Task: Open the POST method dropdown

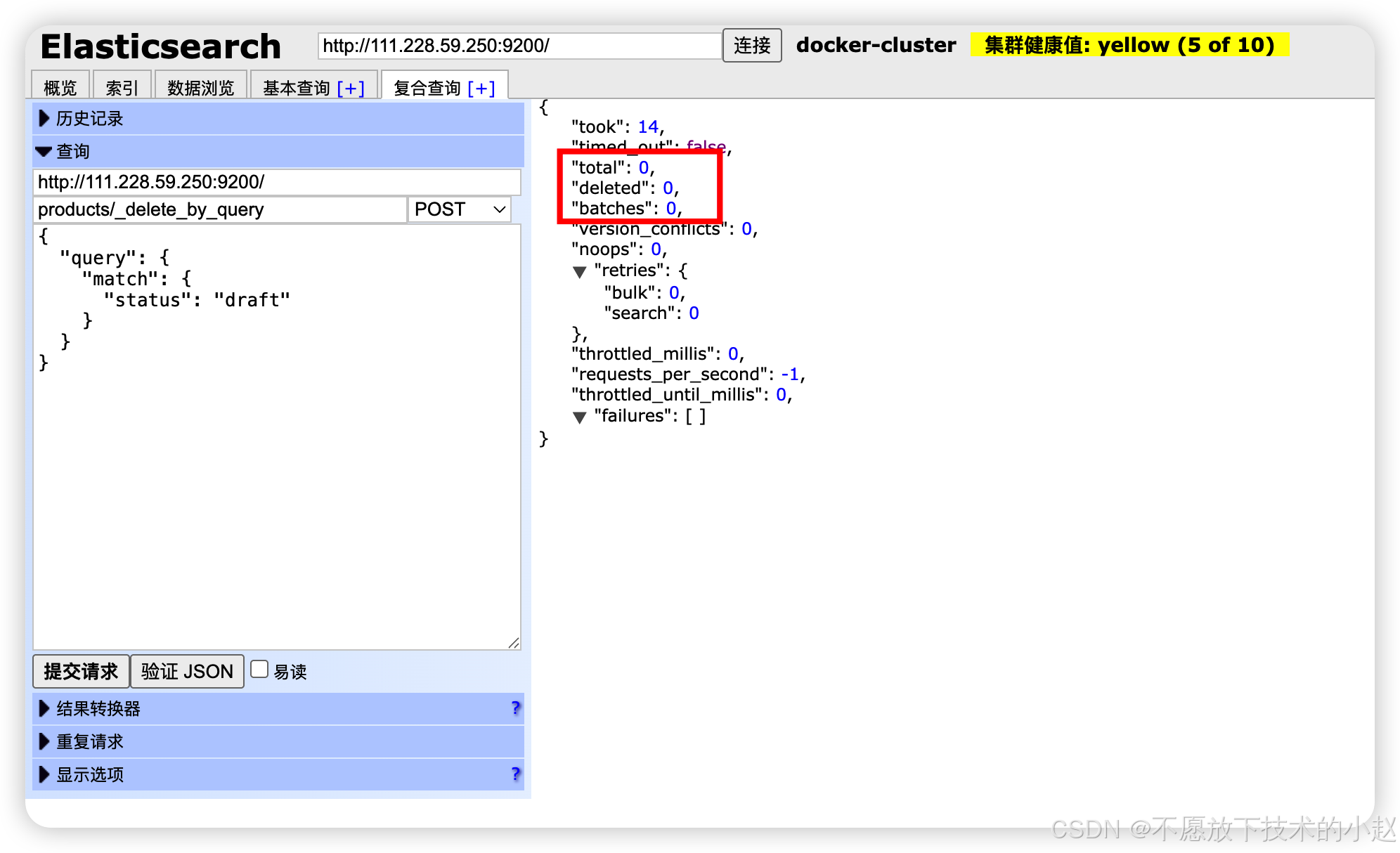Action: (x=460, y=209)
